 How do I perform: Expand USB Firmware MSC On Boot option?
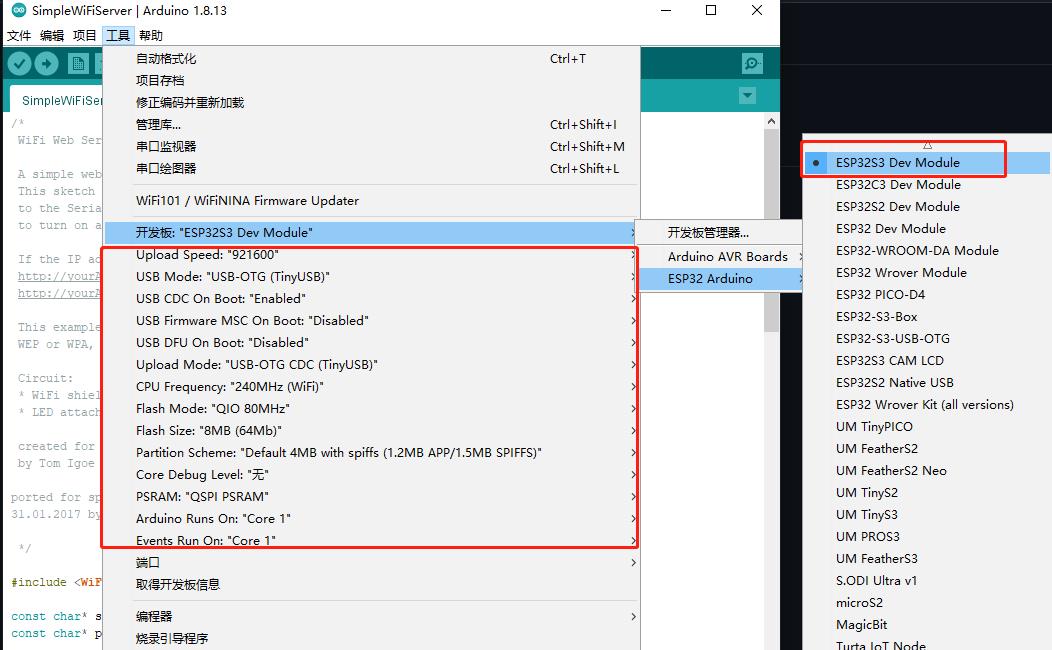(x=371, y=321)
